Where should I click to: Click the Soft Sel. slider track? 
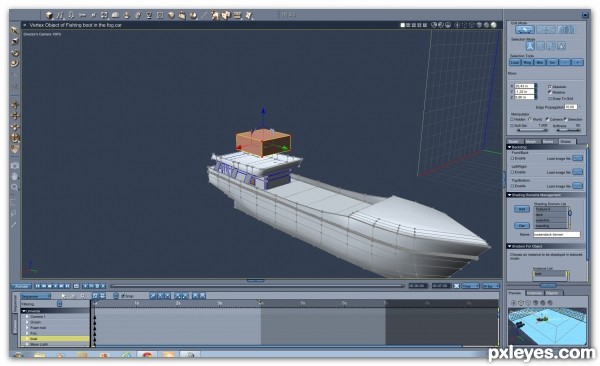tap(532, 130)
